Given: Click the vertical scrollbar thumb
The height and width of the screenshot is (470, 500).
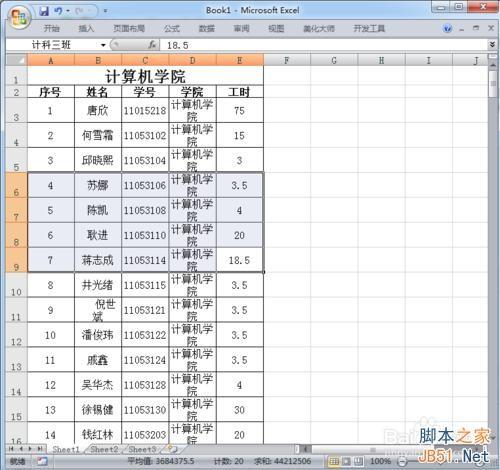Looking at the screenshot, I should pyautogui.click(x=493, y=83).
